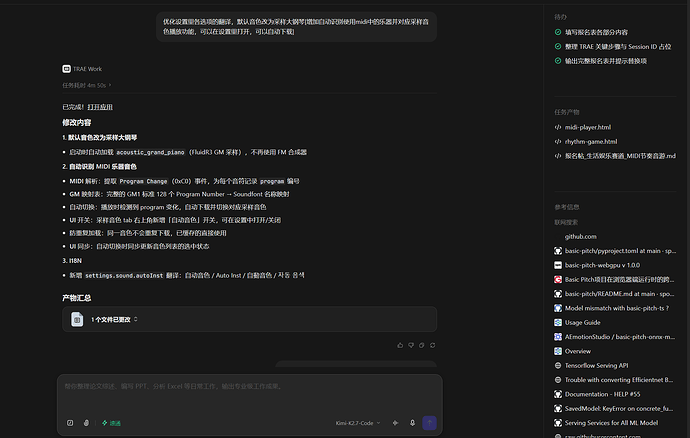The height and width of the screenshot is (438, 690).
Task: Click favicon beside Overview reference
Action: coord(558,351)
